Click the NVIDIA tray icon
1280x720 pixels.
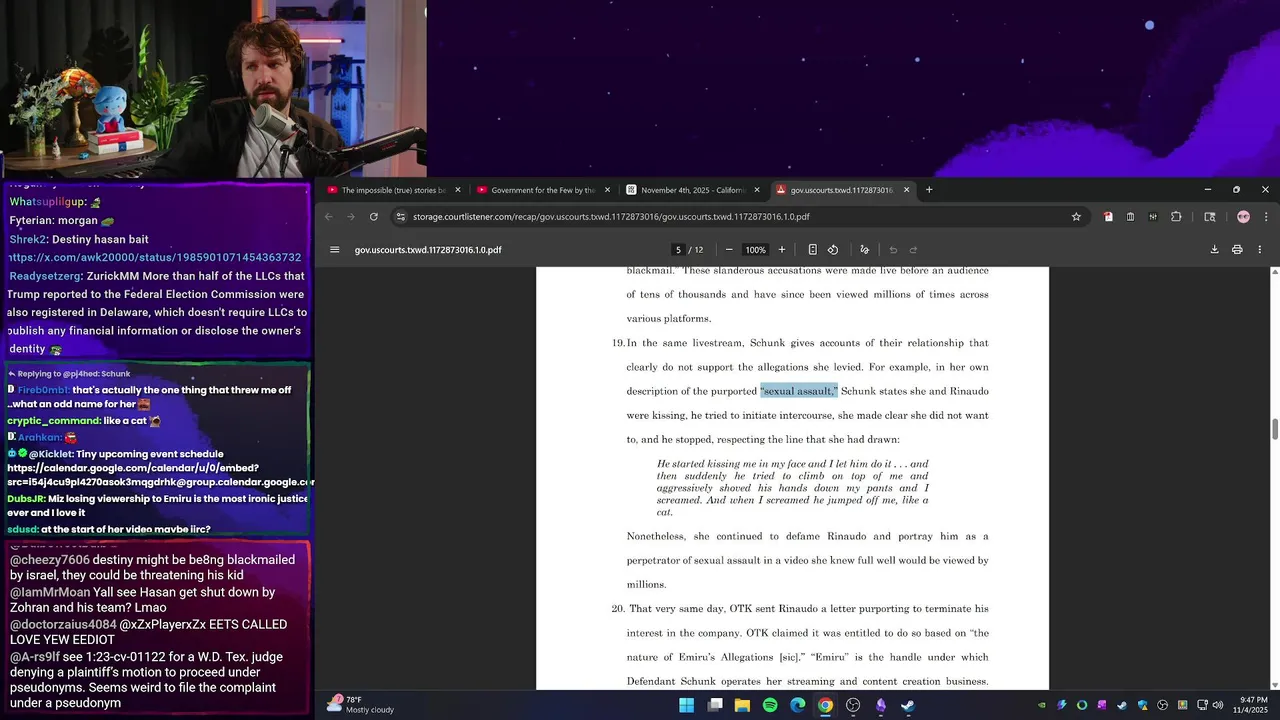coord(1042,705)
